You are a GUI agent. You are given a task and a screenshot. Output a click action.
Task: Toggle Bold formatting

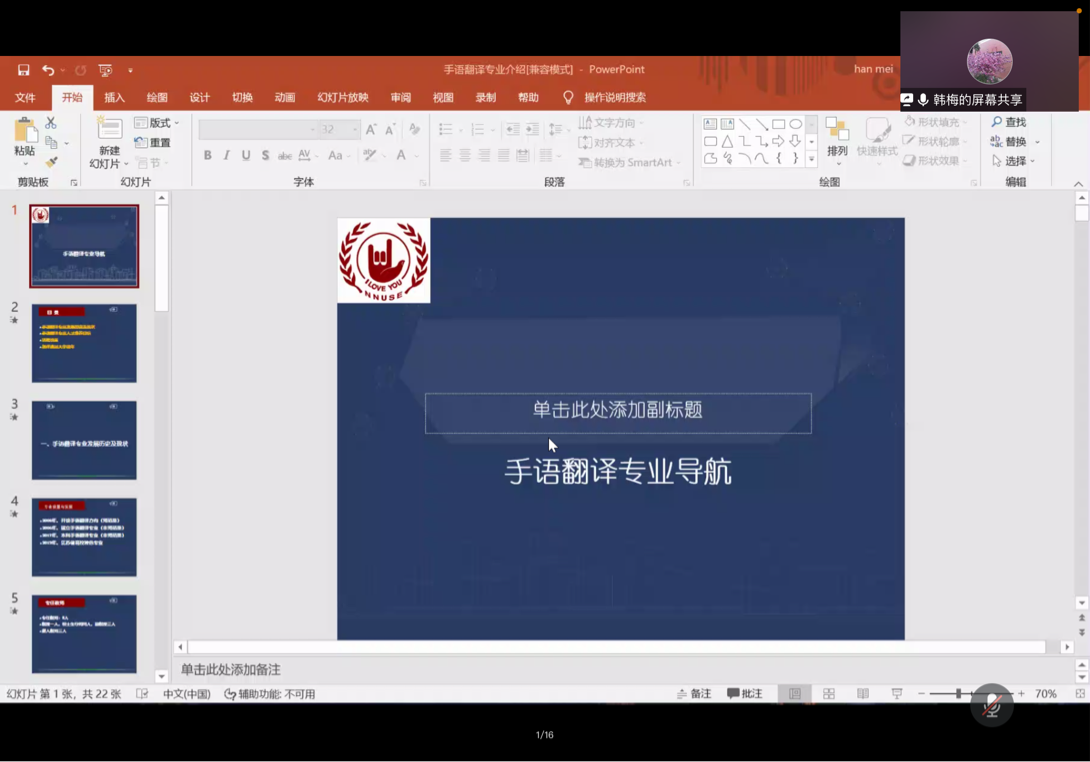click(x=207, y=156)
